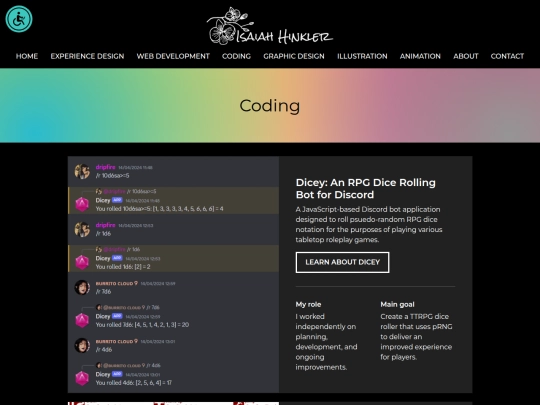Viewport: 540px width, 405px height.
Task: Click the 'I worked independently' role text
Action: (x=326, y=342)
